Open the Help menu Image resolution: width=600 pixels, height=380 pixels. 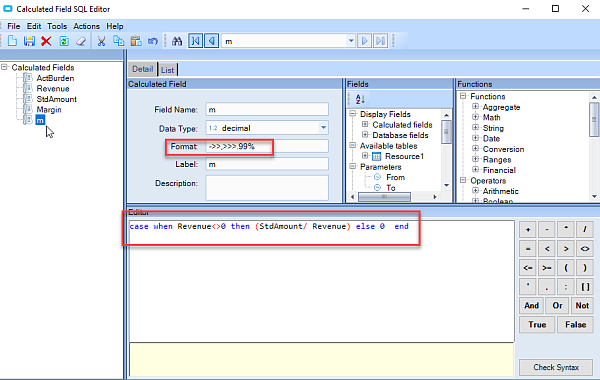click(115, 26)
